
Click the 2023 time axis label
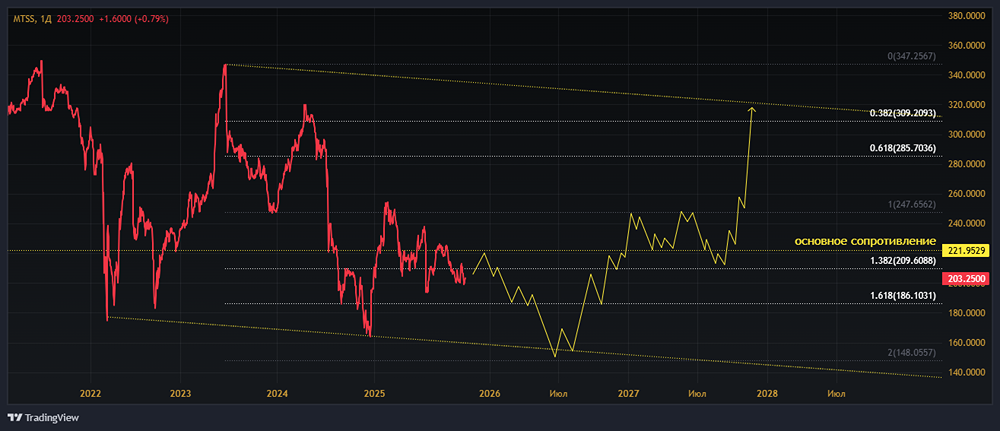pyautogui.click(x=180, y=393)
